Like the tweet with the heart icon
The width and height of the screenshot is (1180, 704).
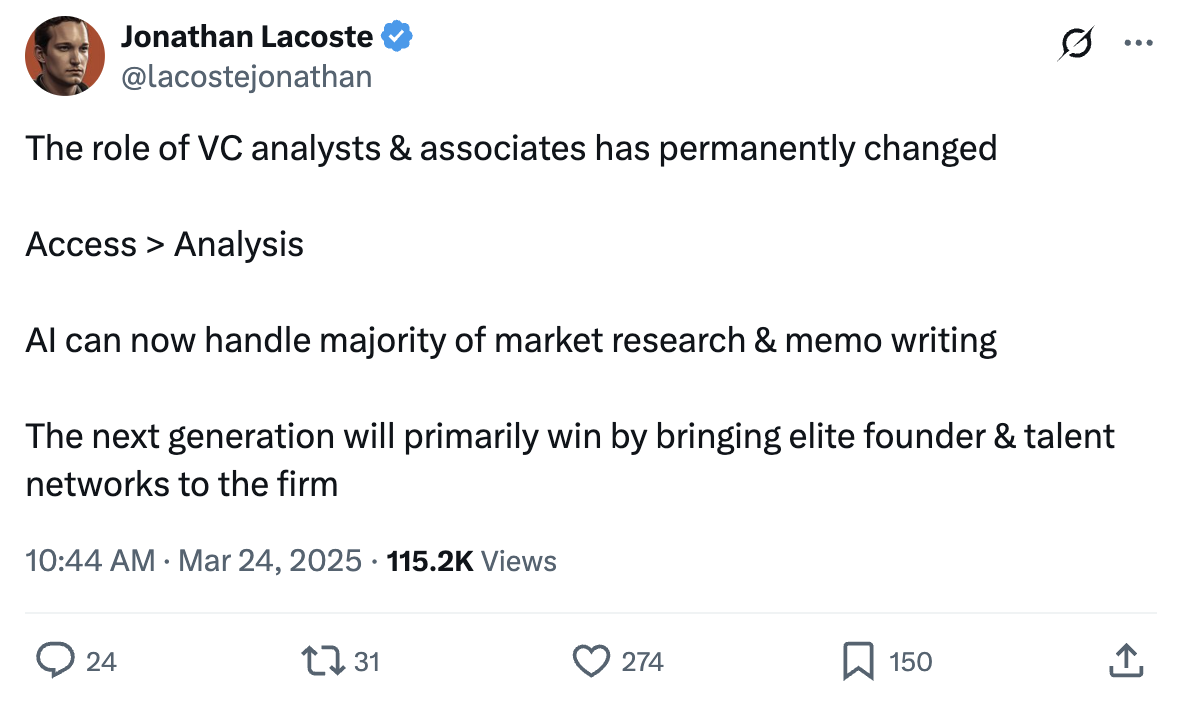tap(590, 660)
